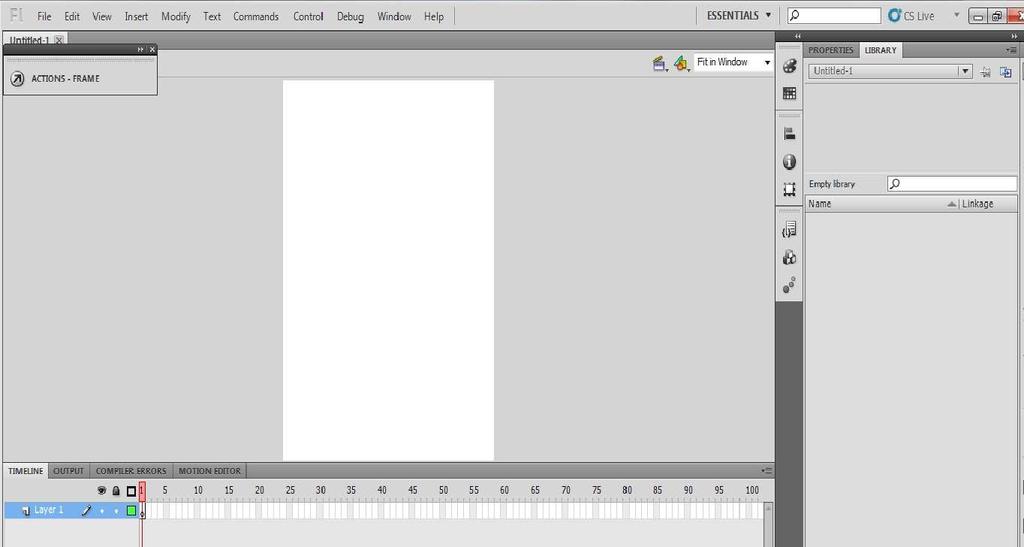Toggle Show All Layers as Outlines square

(x=131, y=491)
